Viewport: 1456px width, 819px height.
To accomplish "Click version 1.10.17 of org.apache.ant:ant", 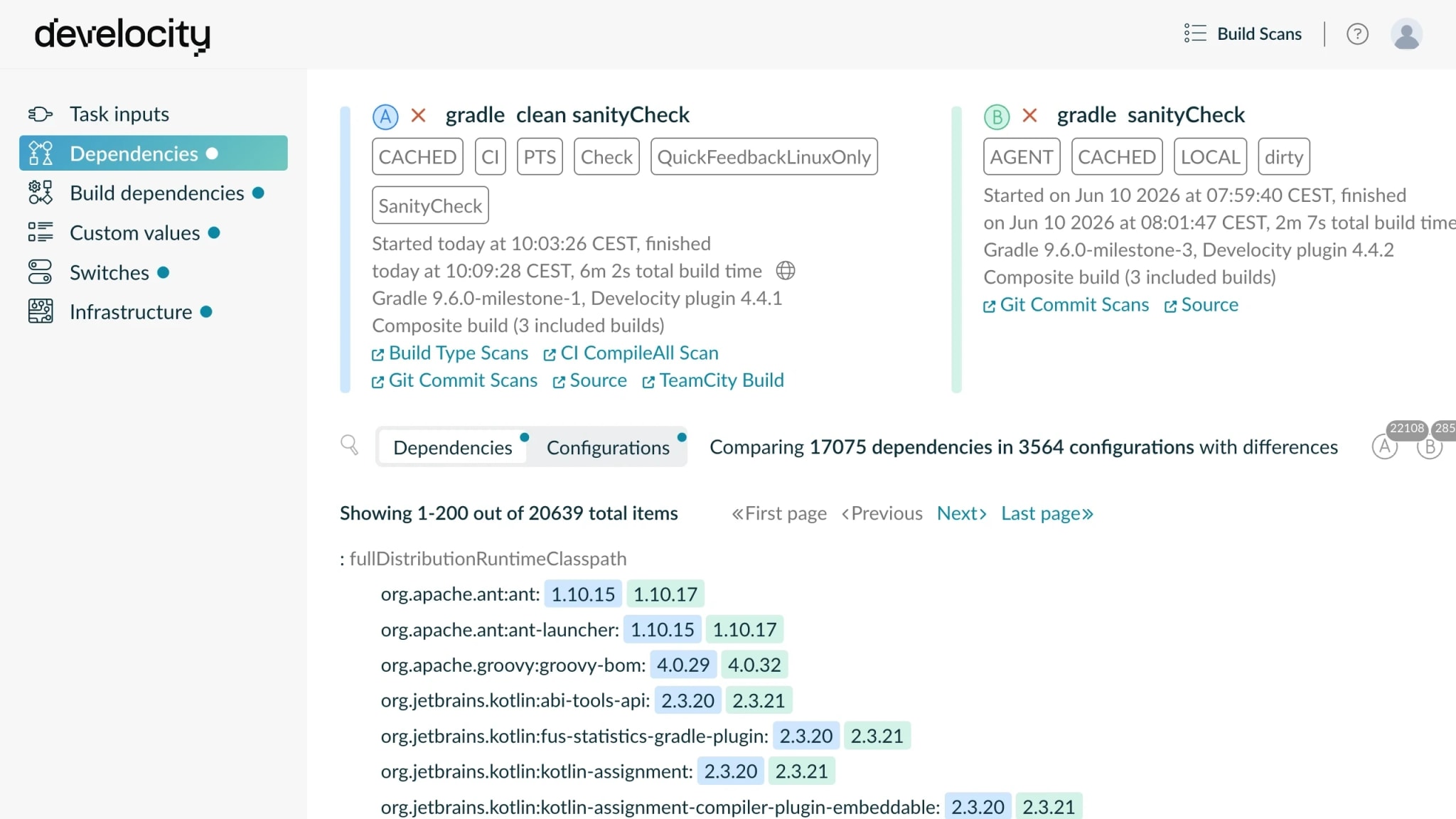I will click(665, 594).
